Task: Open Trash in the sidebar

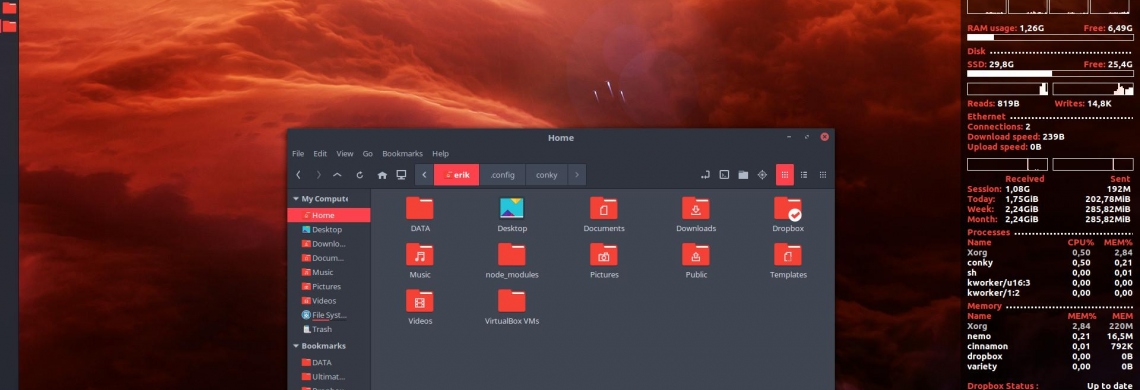Action: click(322, 330)
